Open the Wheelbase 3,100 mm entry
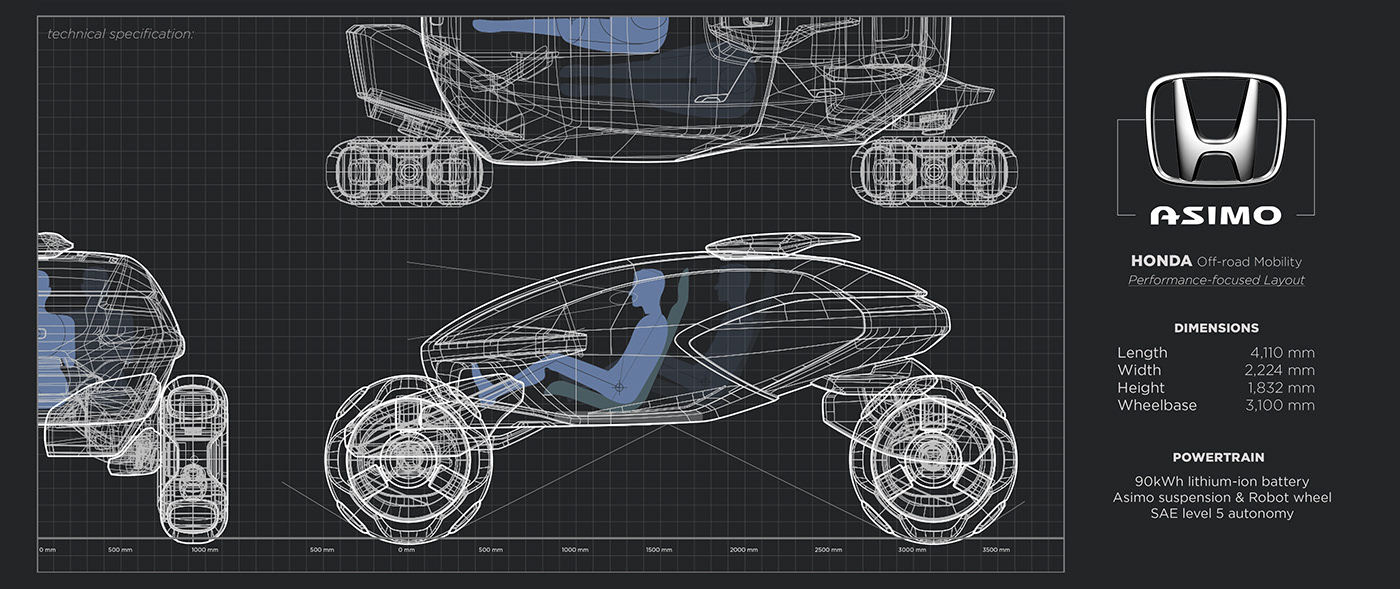Viewport: 1400px width, 589px height. (x=1216, y=405)
